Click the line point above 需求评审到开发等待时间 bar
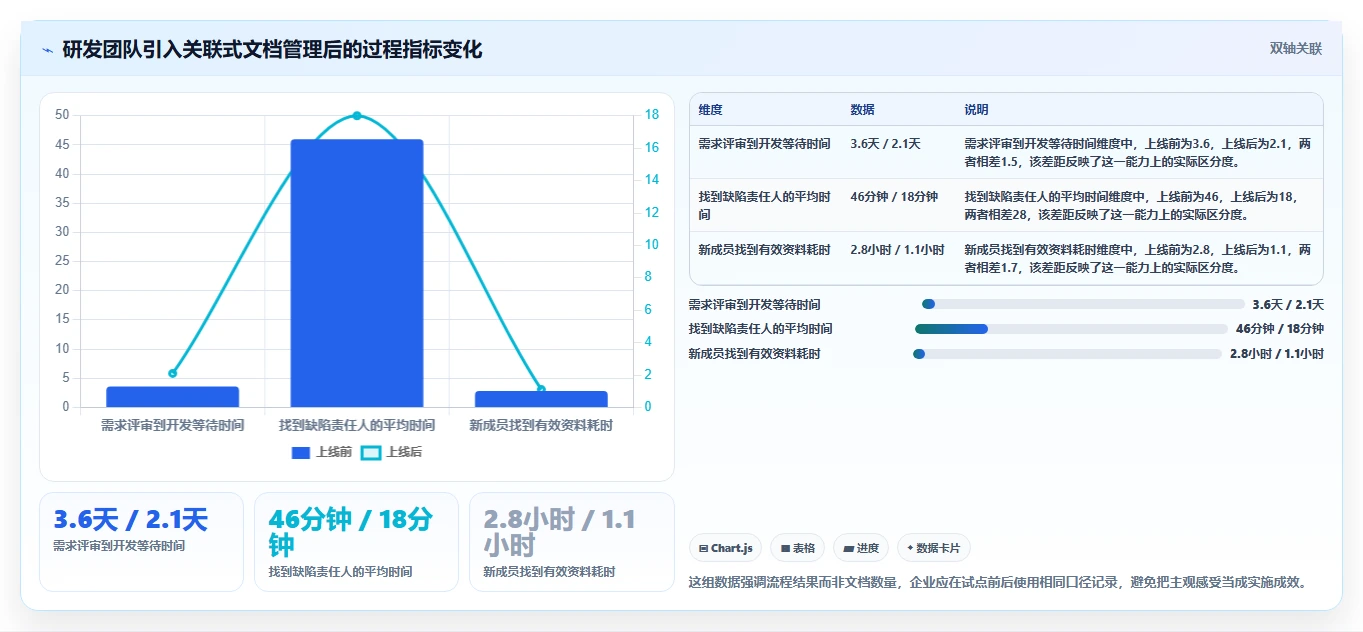Screen dimensions: 1363x632 172,373
